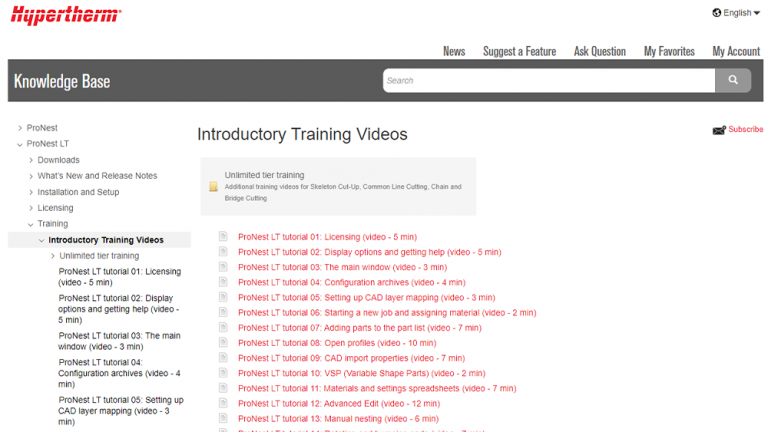Open the English language dropdown
The width and height of the screenshot is (768, 432).
pos(737,13)
